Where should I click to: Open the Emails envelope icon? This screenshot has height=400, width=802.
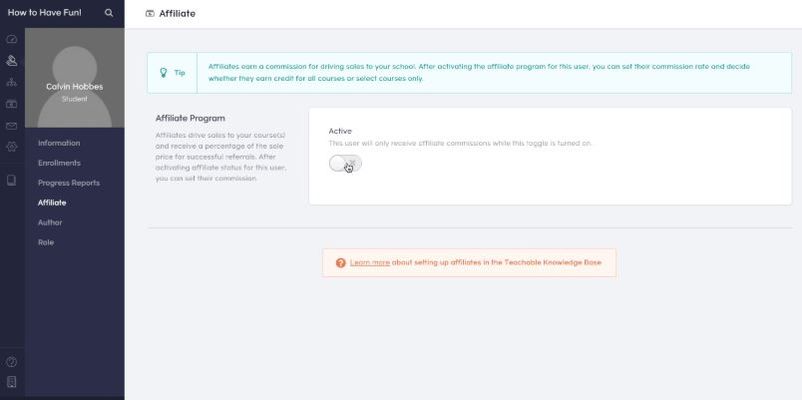coord(12,126)
